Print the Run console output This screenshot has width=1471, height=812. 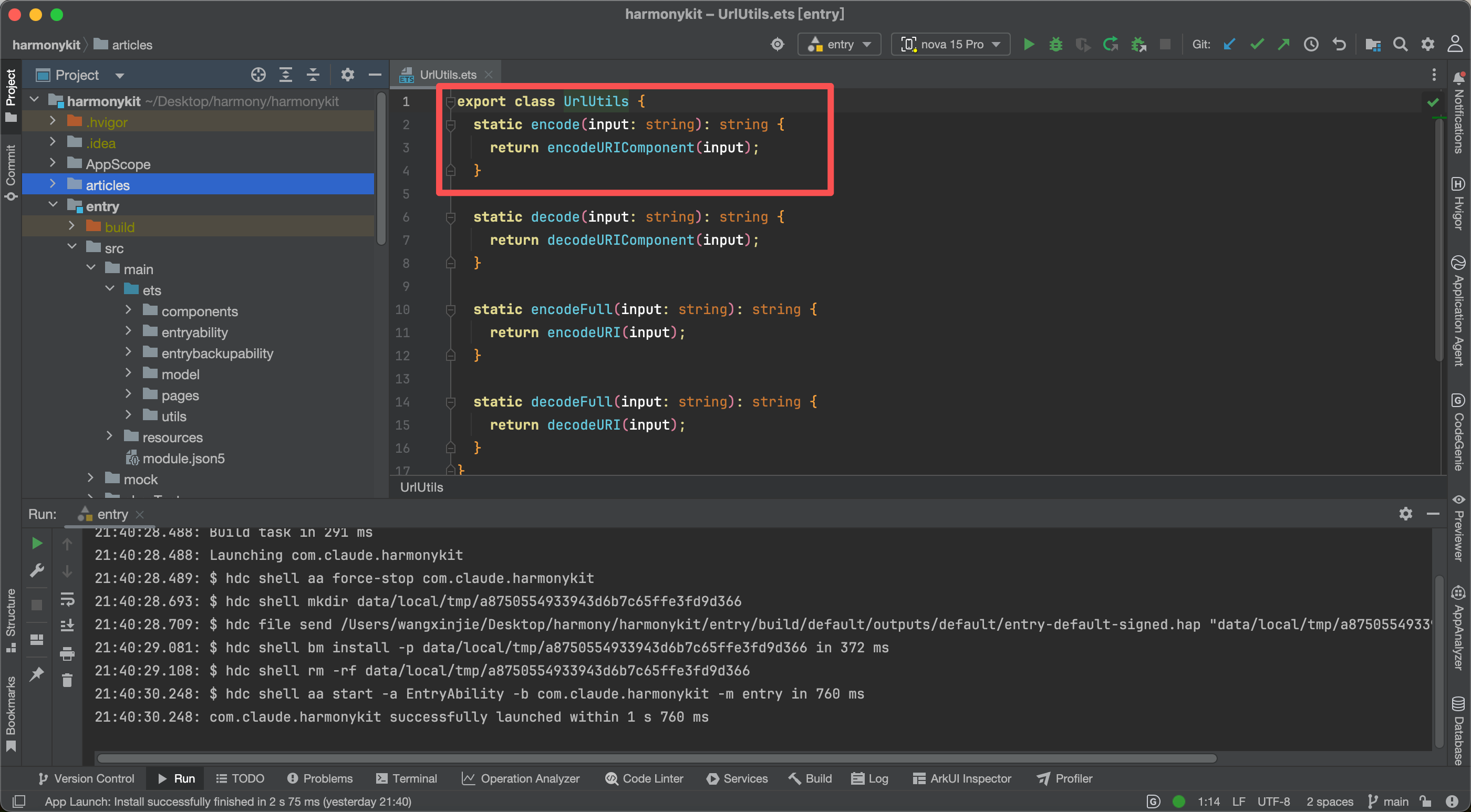click(67, 653)
